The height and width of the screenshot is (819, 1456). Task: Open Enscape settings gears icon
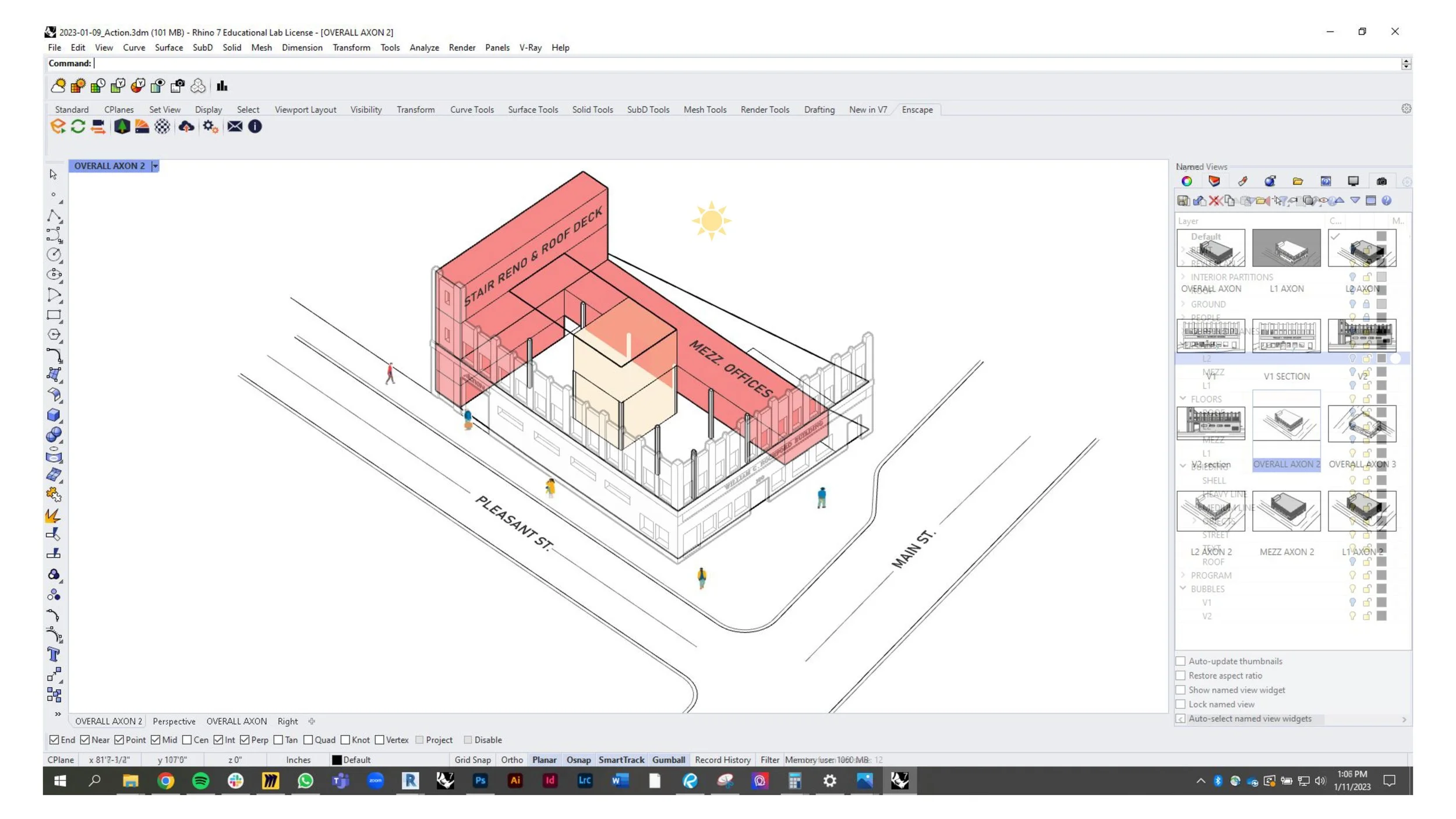[210, 126]
